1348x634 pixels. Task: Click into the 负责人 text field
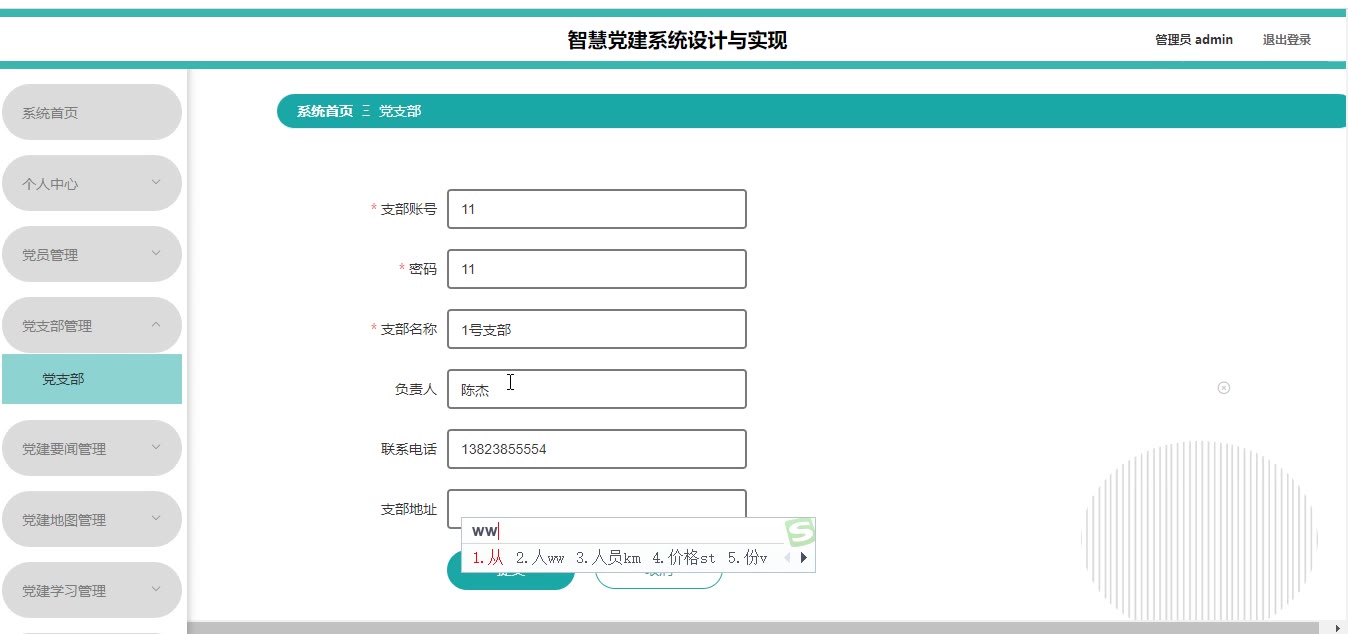coord(597,389)
